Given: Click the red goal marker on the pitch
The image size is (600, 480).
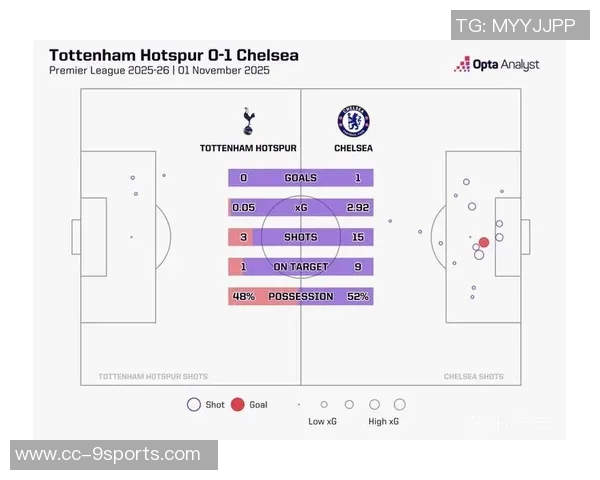Looking at the screenshot, I should tap(484, 242).
